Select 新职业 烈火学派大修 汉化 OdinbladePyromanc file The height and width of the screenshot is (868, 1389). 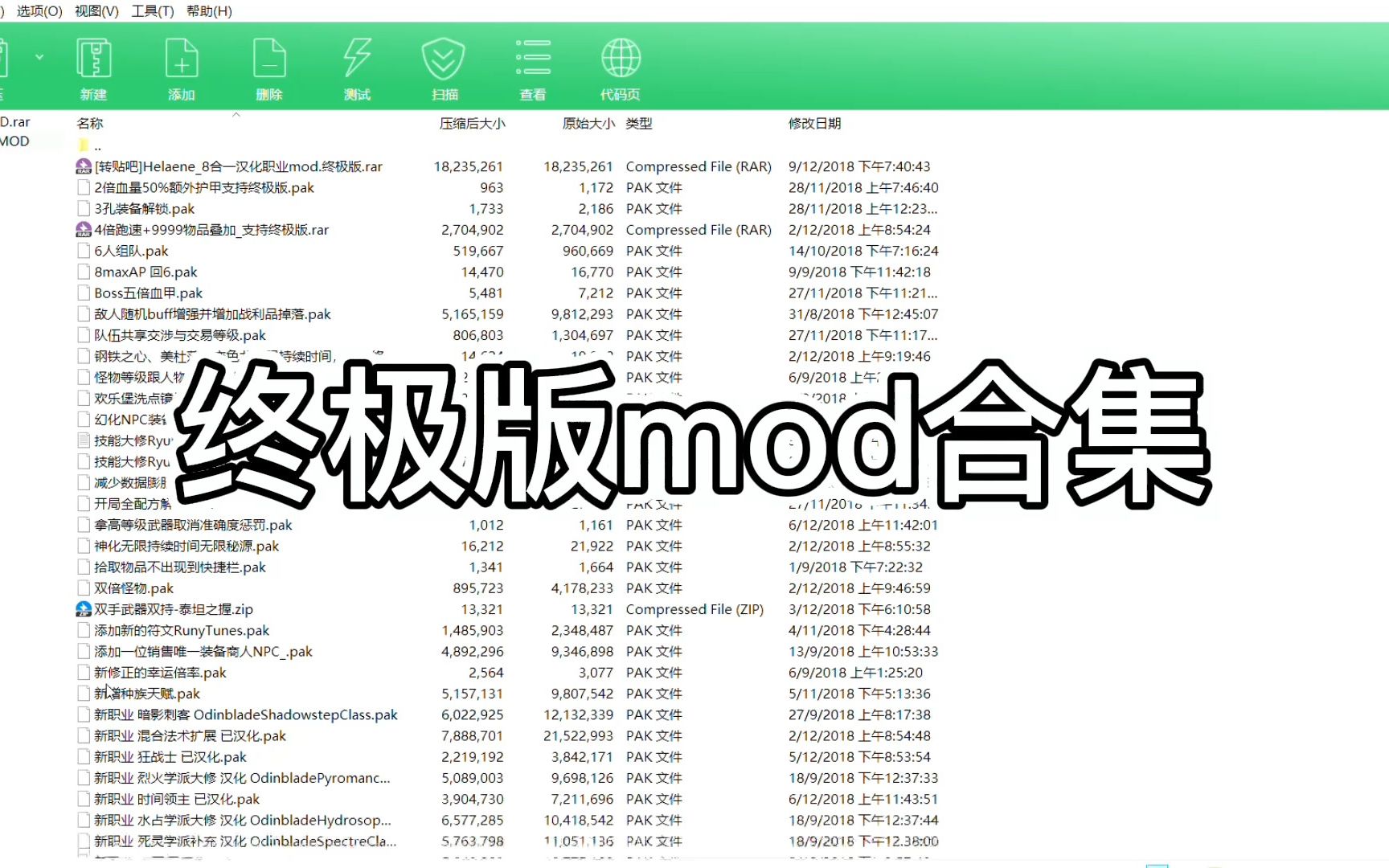tap(242, 778)
